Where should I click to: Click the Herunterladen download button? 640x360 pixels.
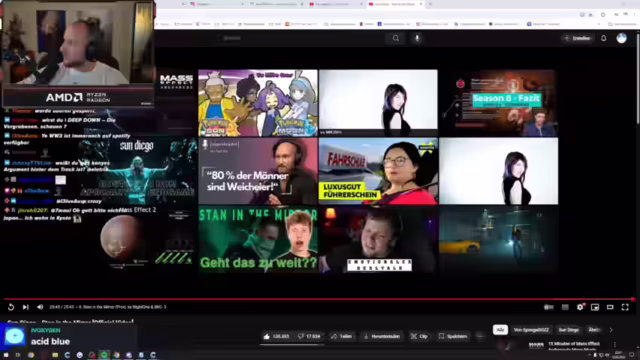click(x=382, y=336)
